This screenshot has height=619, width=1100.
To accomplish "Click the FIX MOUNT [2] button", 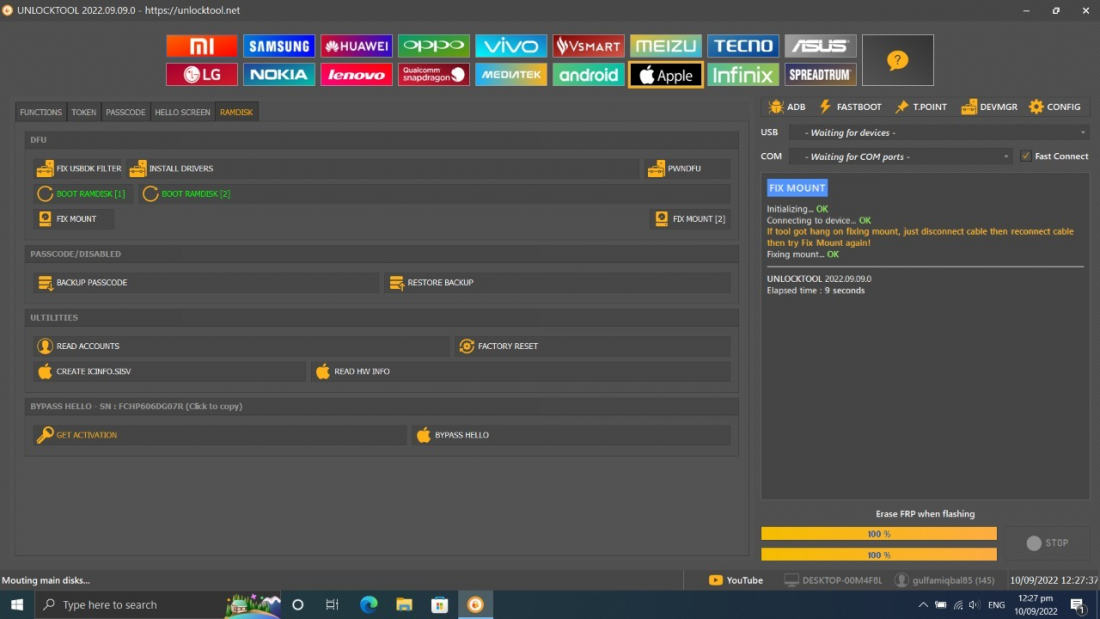I will 691,219.
